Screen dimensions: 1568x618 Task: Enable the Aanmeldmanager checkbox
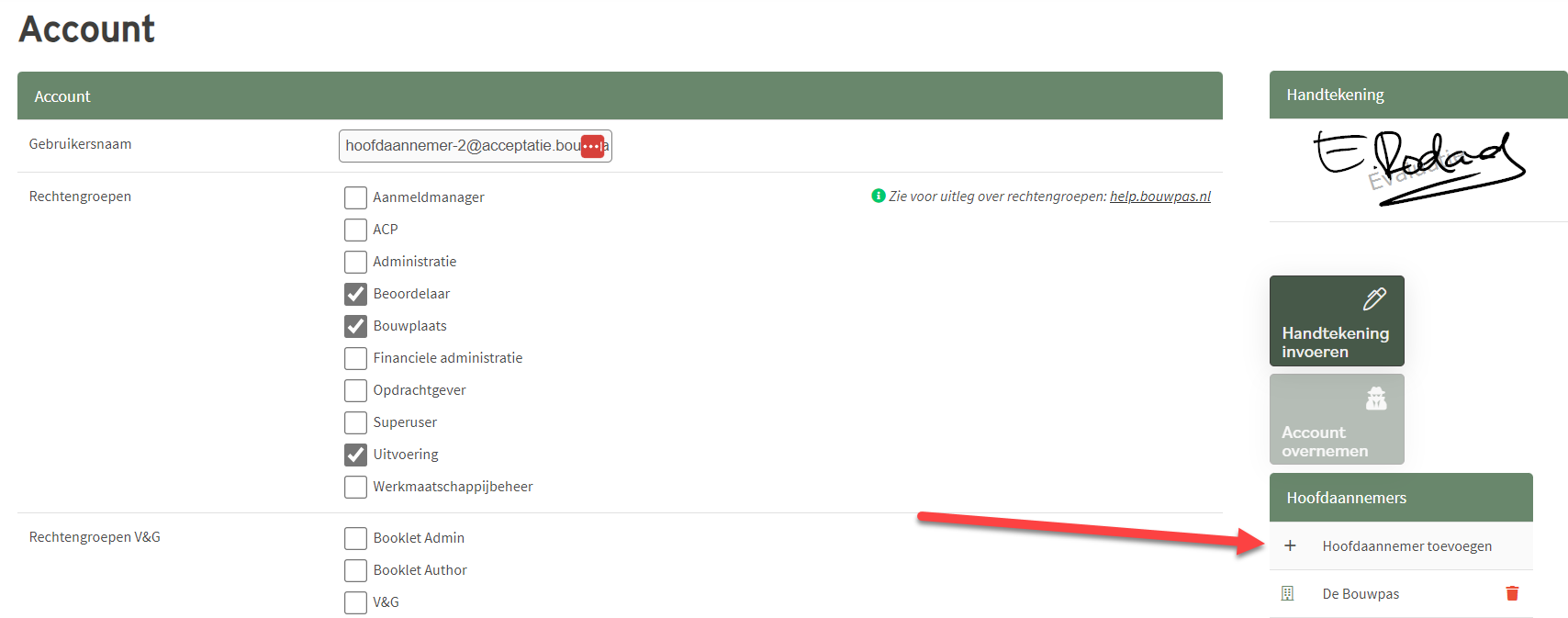click(355, 197)
